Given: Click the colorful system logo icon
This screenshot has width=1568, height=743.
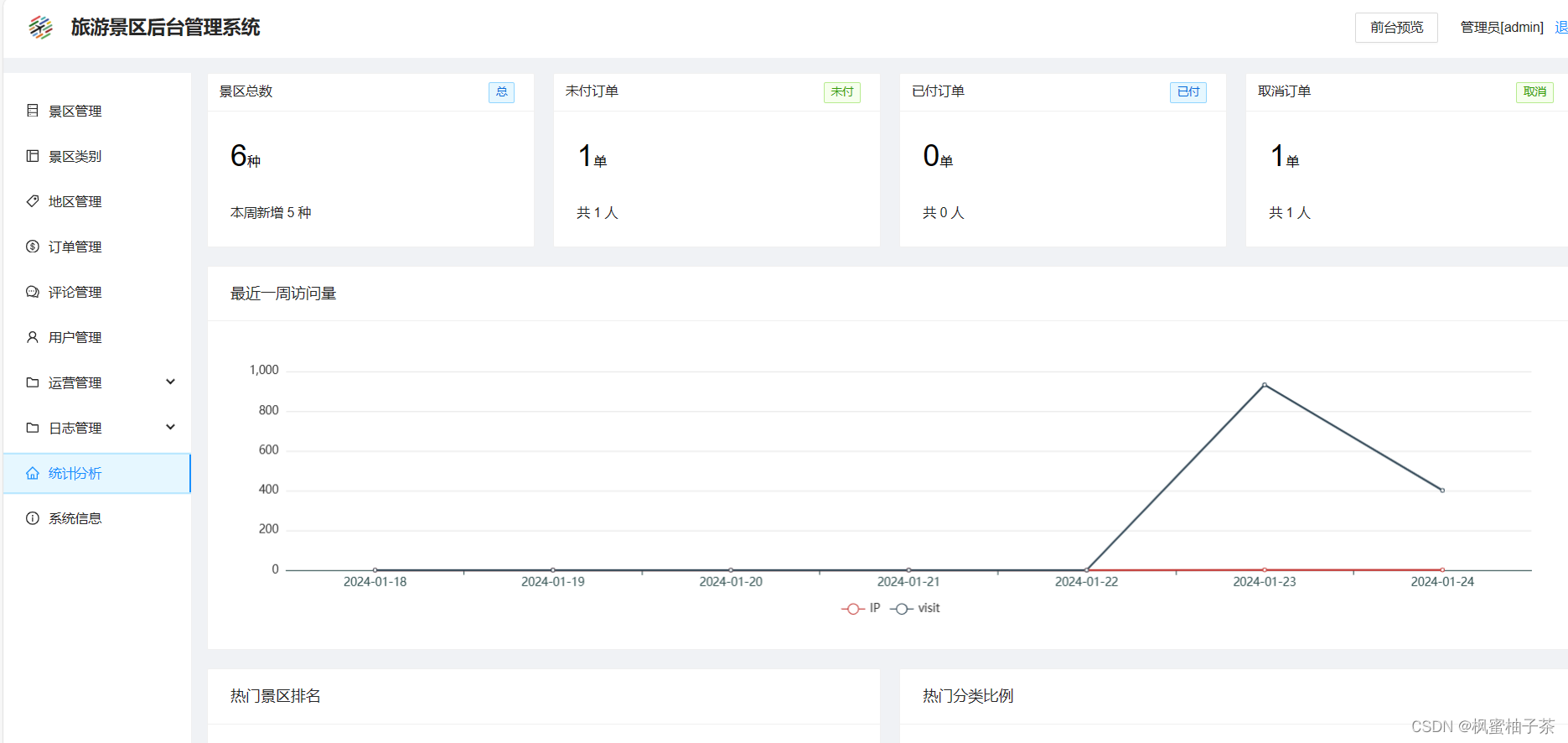Looking at the screenshot, I should (x=40, y=28).
